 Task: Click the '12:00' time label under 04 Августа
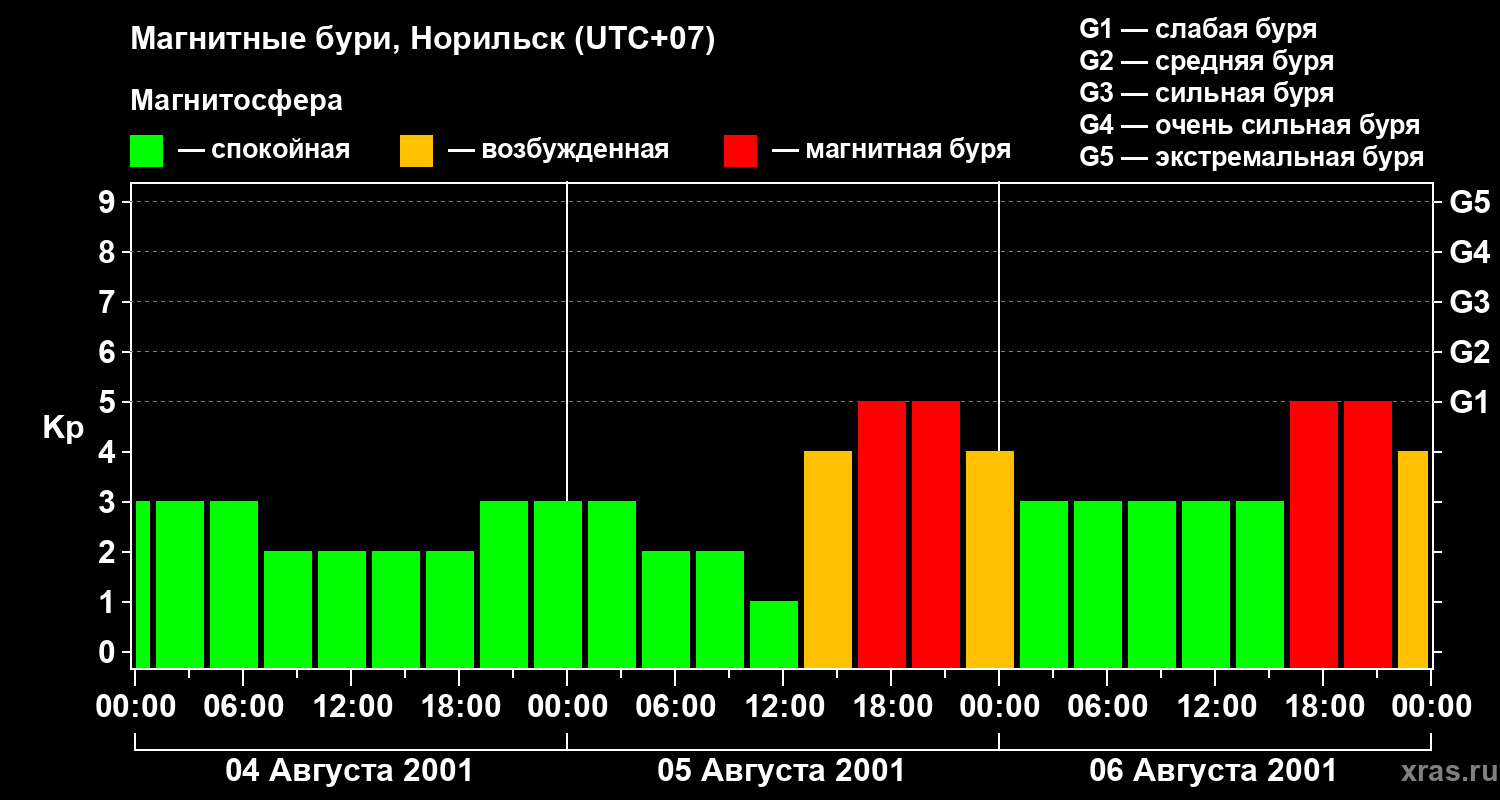point(352,706)
